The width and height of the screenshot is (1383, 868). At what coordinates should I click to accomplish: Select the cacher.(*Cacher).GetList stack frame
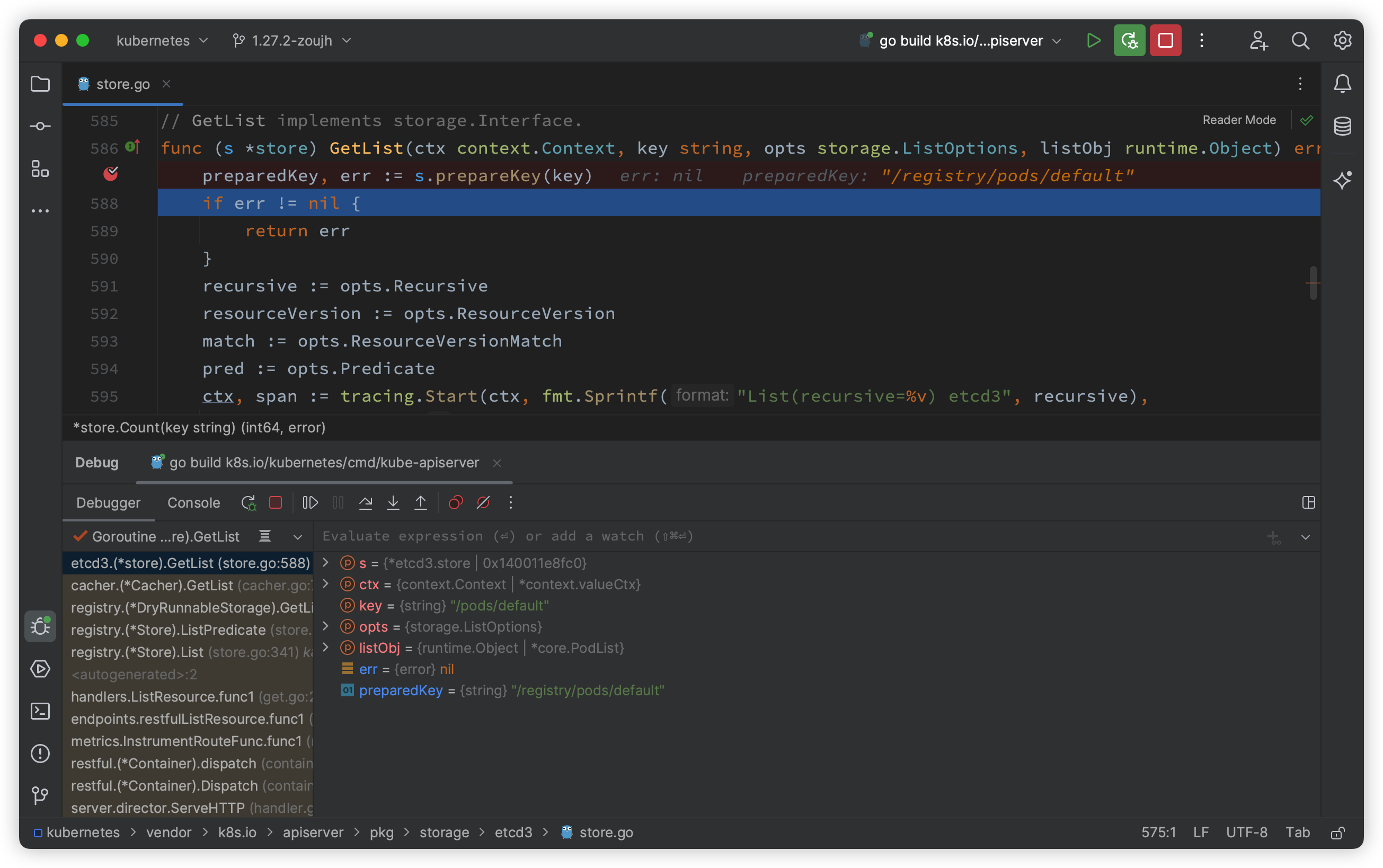coord(188,586)
